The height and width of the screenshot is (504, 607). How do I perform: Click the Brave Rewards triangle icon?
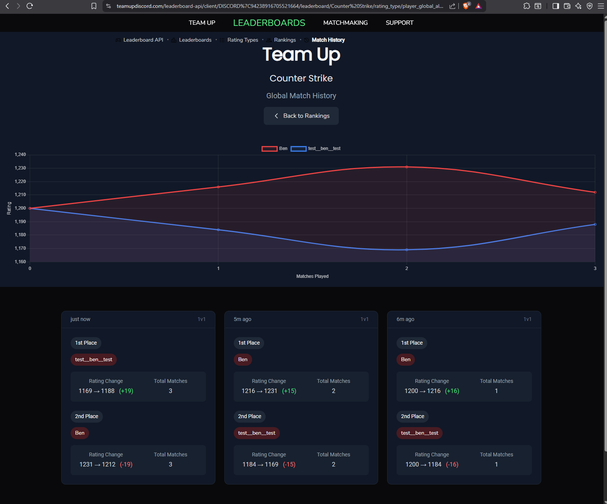(x=478, y=6)
